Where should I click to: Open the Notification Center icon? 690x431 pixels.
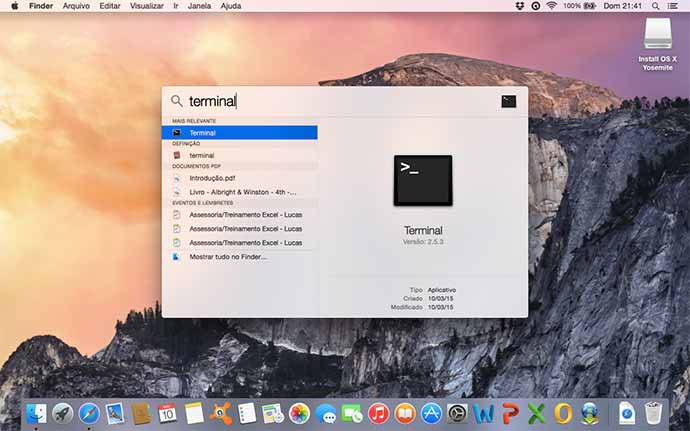tap(677, 6)
